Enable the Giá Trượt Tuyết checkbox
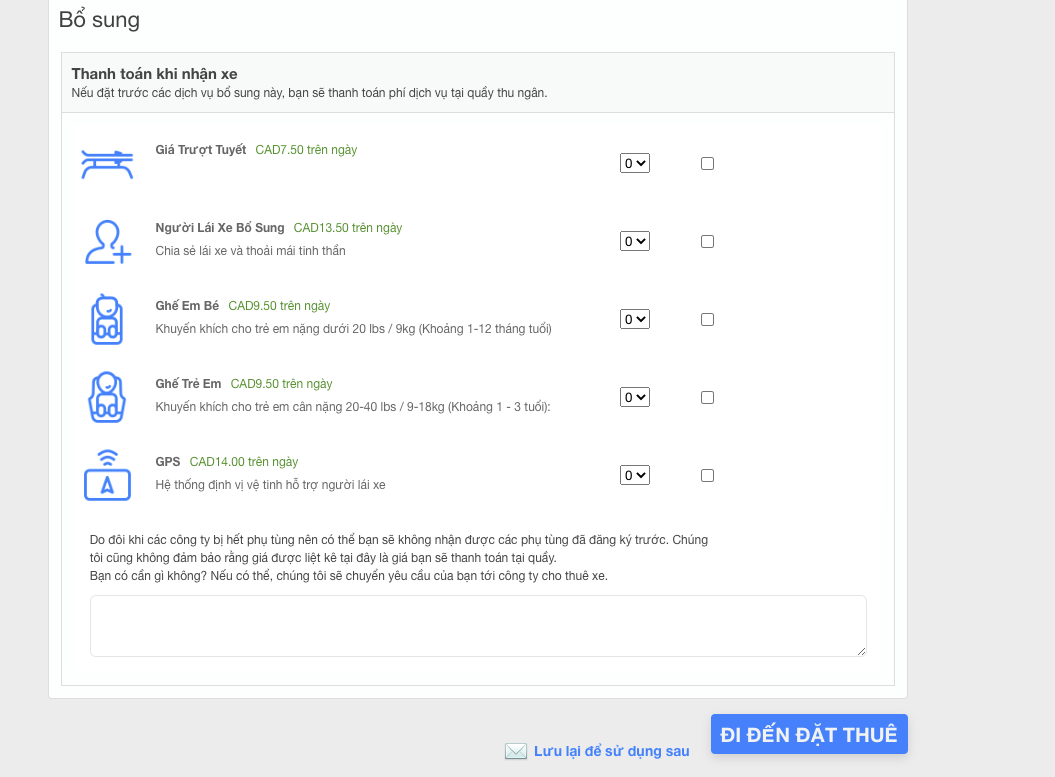 pyautogui.click(x=707, y=163)
